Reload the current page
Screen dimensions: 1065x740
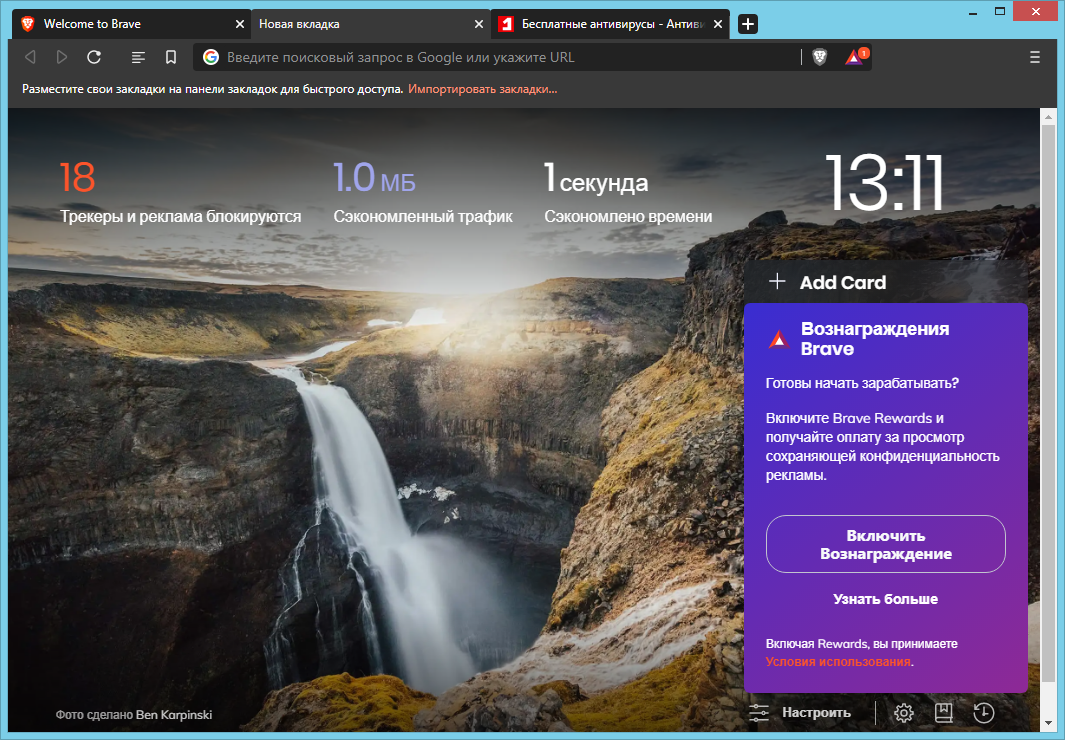[94, 57]
